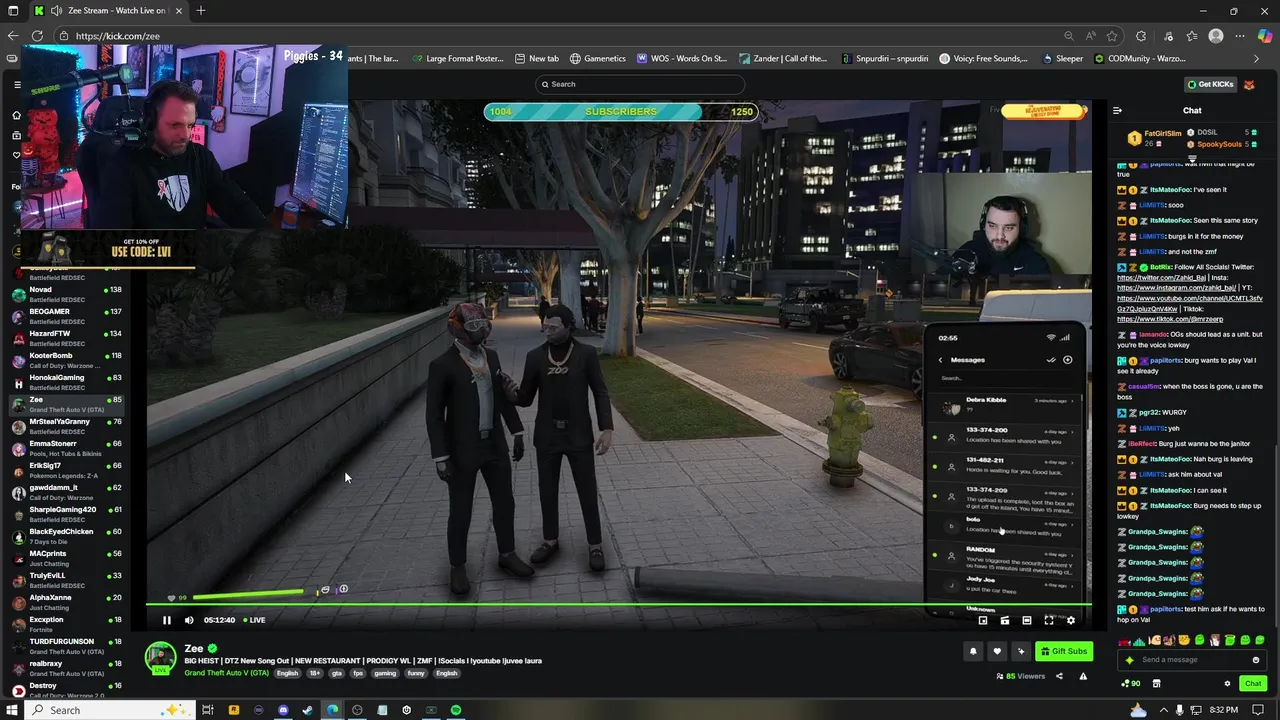Toggle the follow heart for Zee
This screenshot has width=1280, height=720.
[997, 651]
